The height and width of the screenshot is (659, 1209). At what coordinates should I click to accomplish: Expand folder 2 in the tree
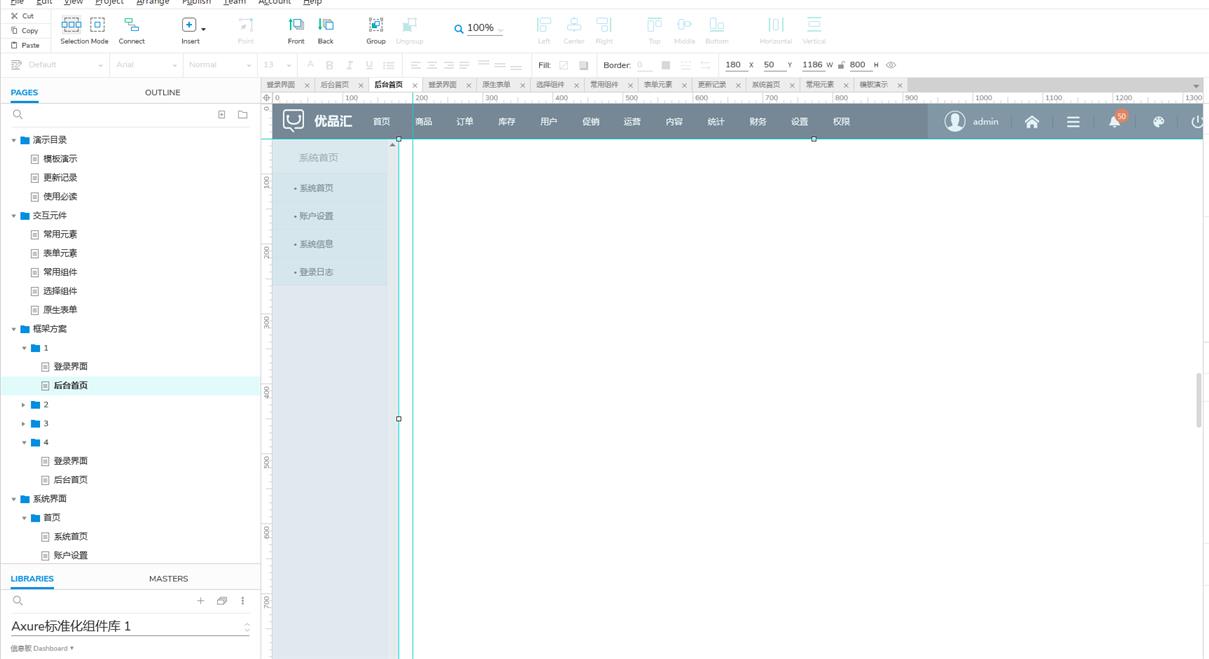(24, 405)
